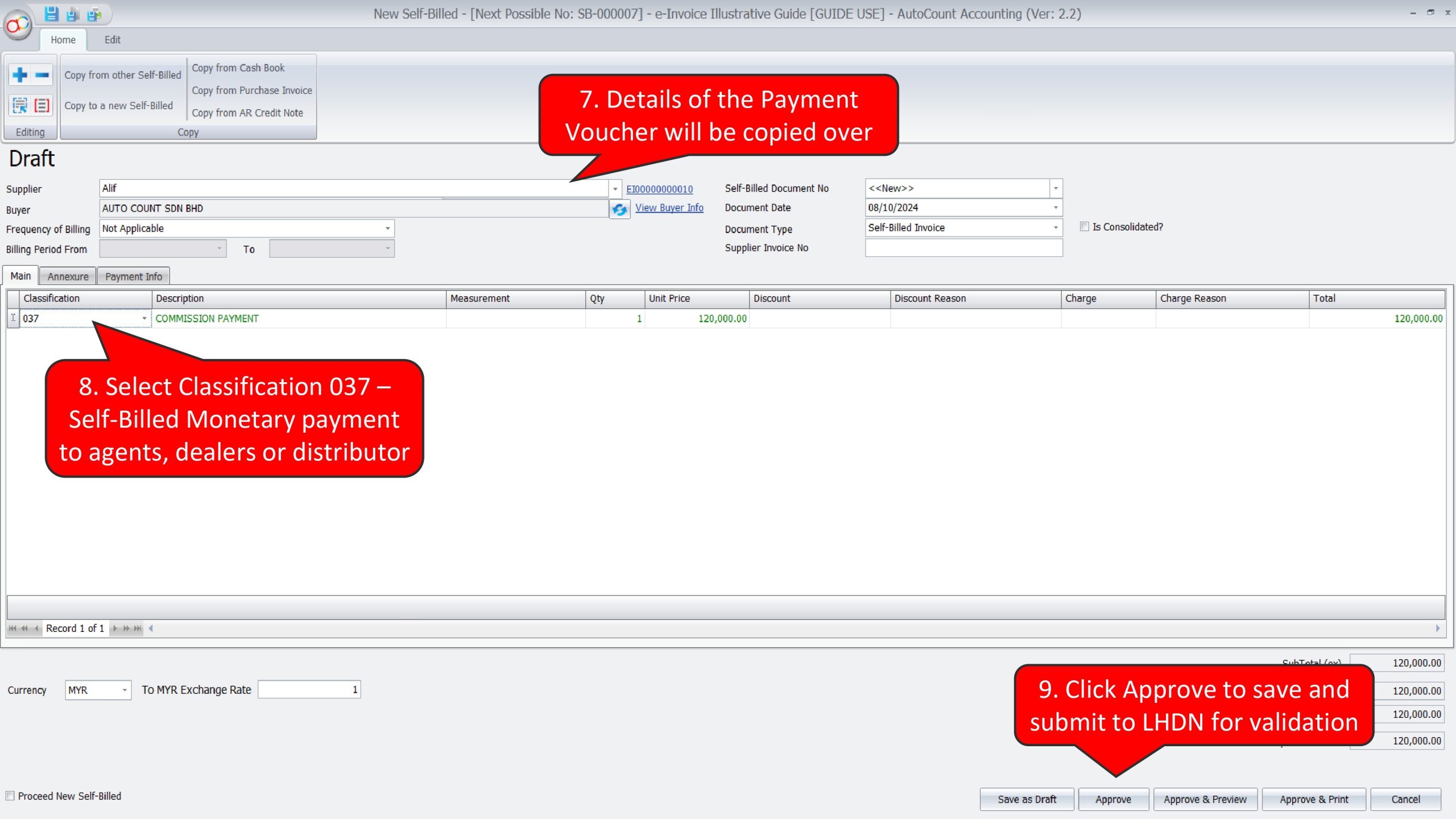Click Unit Price cell 120,000.00
The height and width of the screenshot is (819, 1456).
697,318
